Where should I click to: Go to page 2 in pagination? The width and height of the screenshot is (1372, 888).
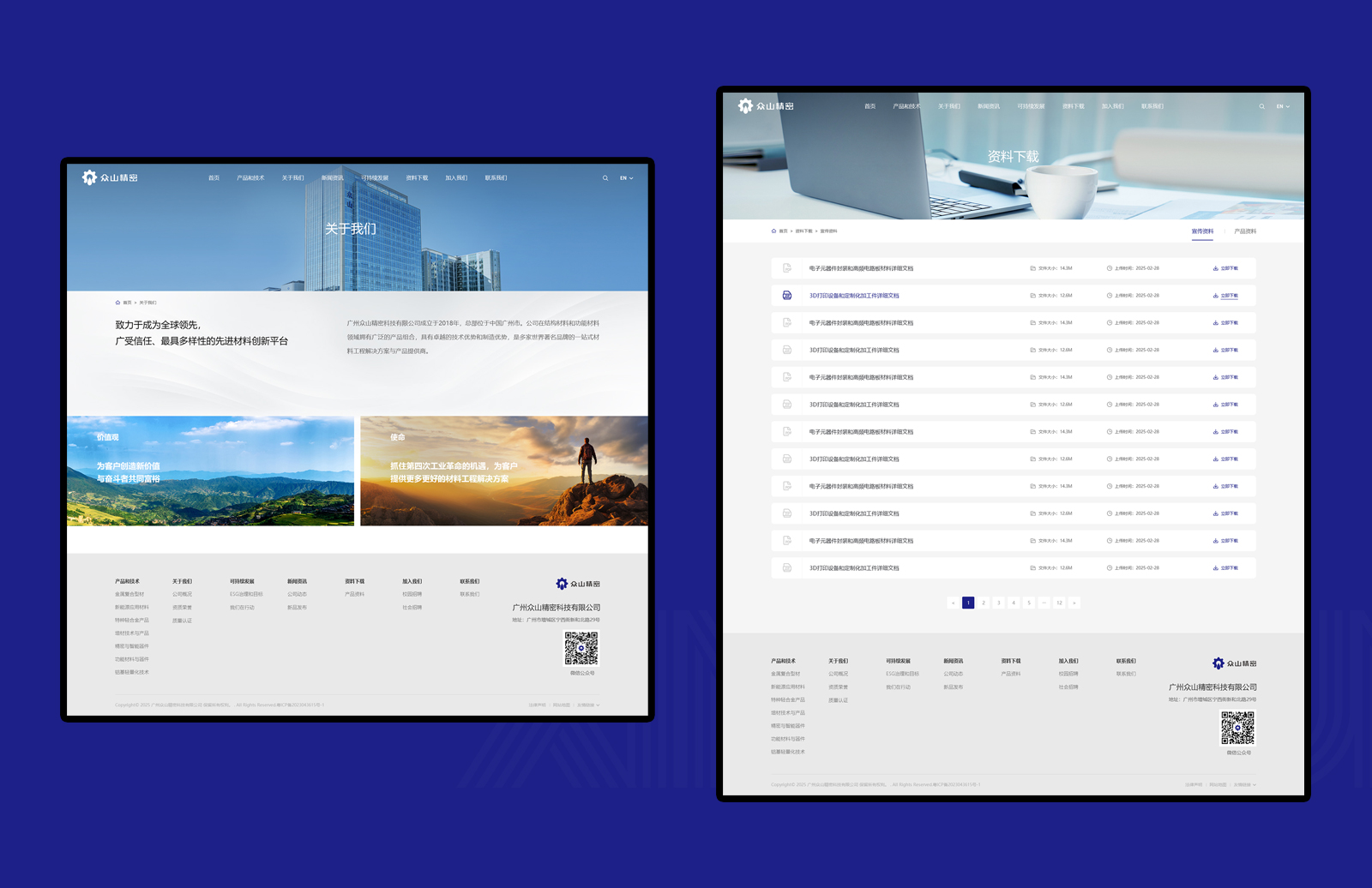click(984, 603)
